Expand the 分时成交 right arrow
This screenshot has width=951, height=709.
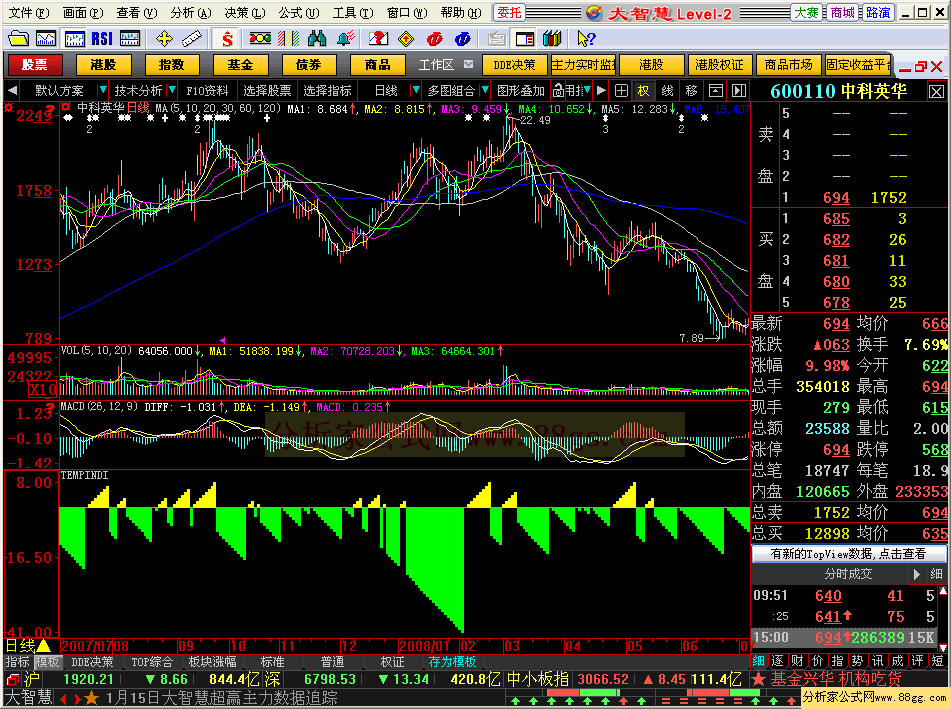pos(916,574)
